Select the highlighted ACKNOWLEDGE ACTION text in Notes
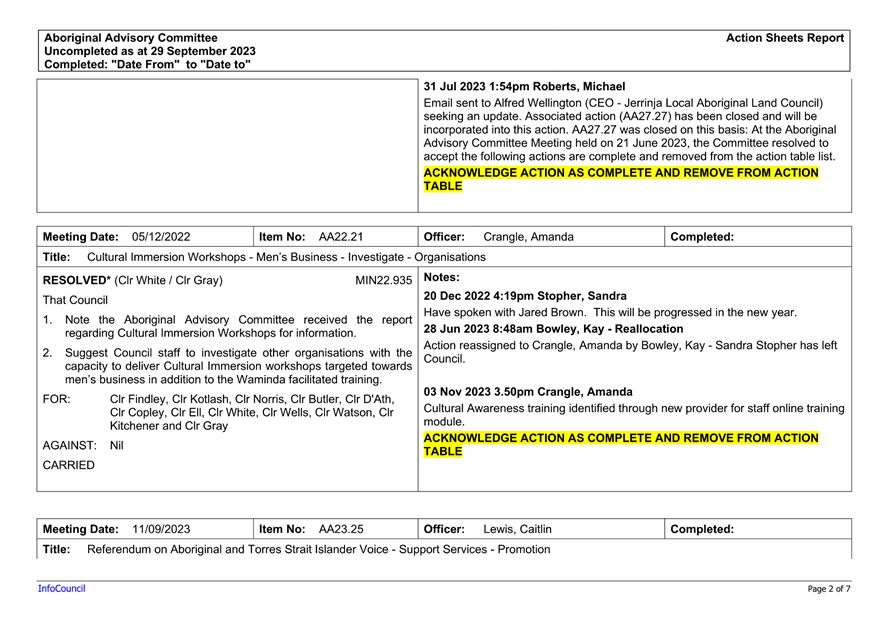This screenshot has height=628, width=888. click(x=620, y=445)
